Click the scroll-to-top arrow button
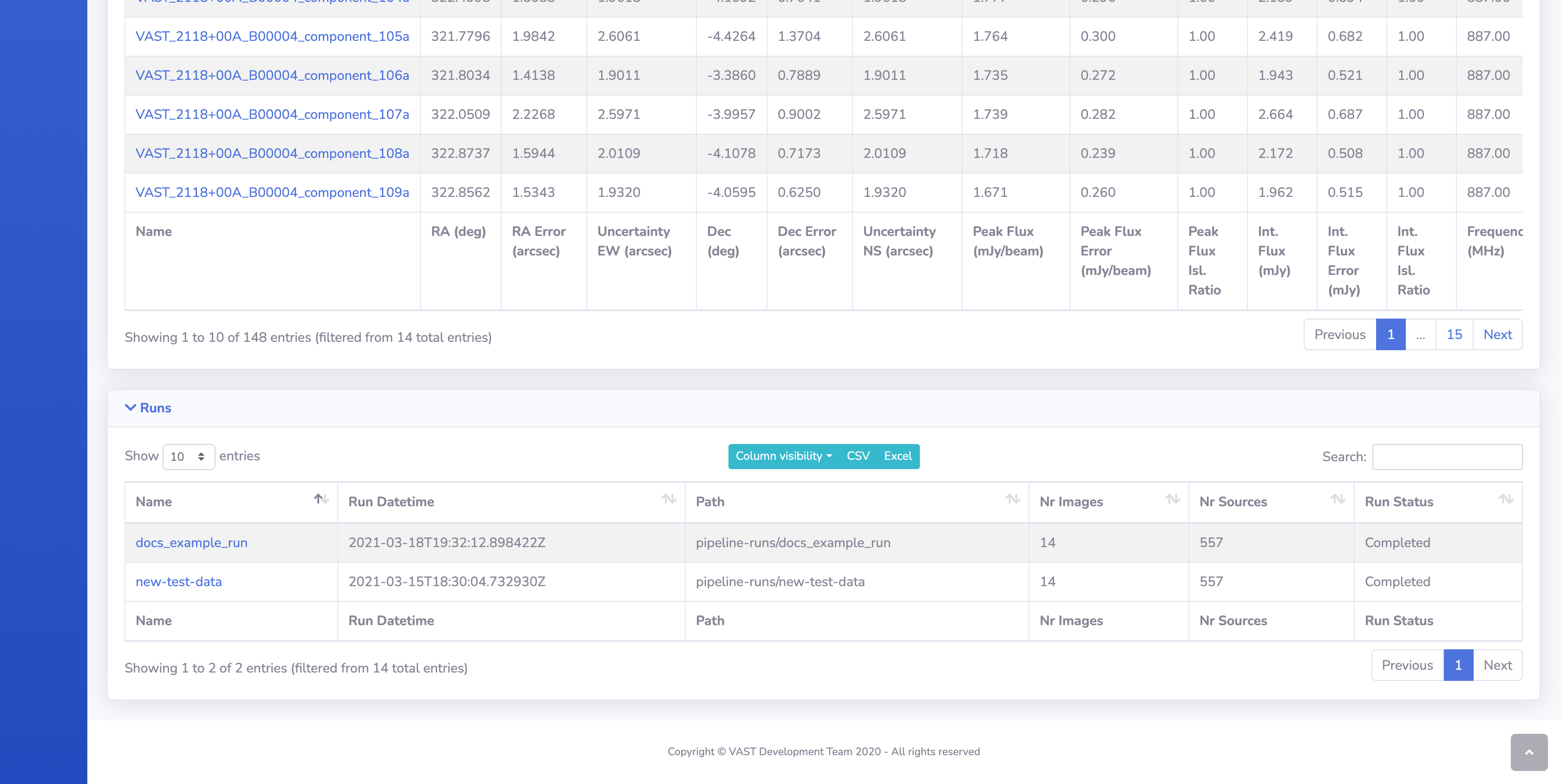This screenshot has height=784, width=1561. [1528, 752]
